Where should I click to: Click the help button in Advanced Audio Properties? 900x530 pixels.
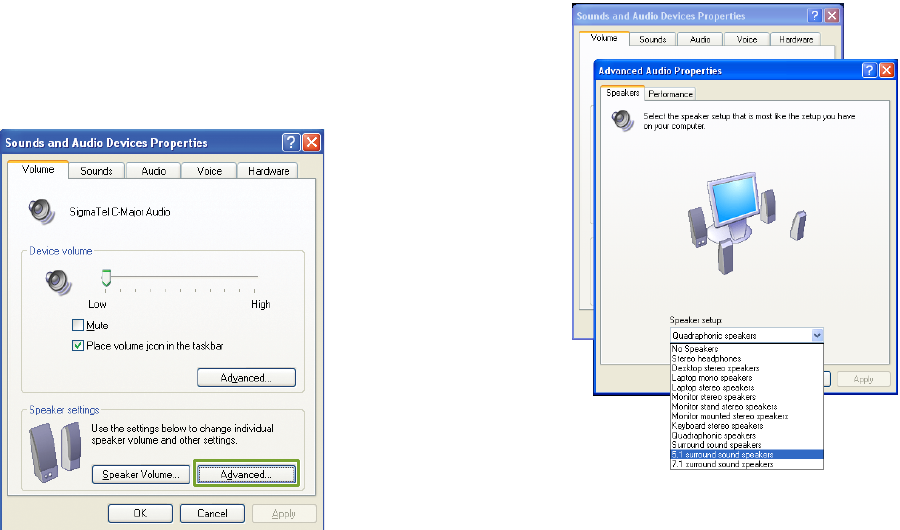(x=870, y=70)
